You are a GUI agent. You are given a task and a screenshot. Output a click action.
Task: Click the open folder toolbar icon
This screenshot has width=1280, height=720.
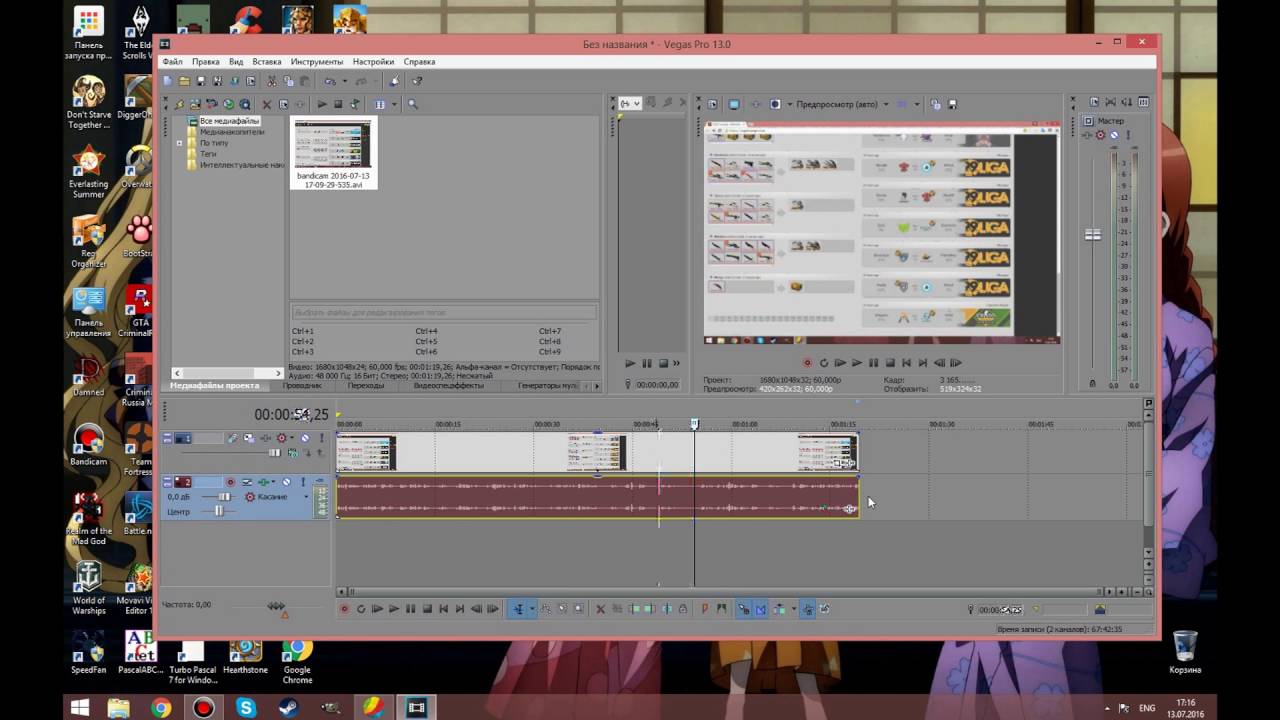click(x=184, y=81)
